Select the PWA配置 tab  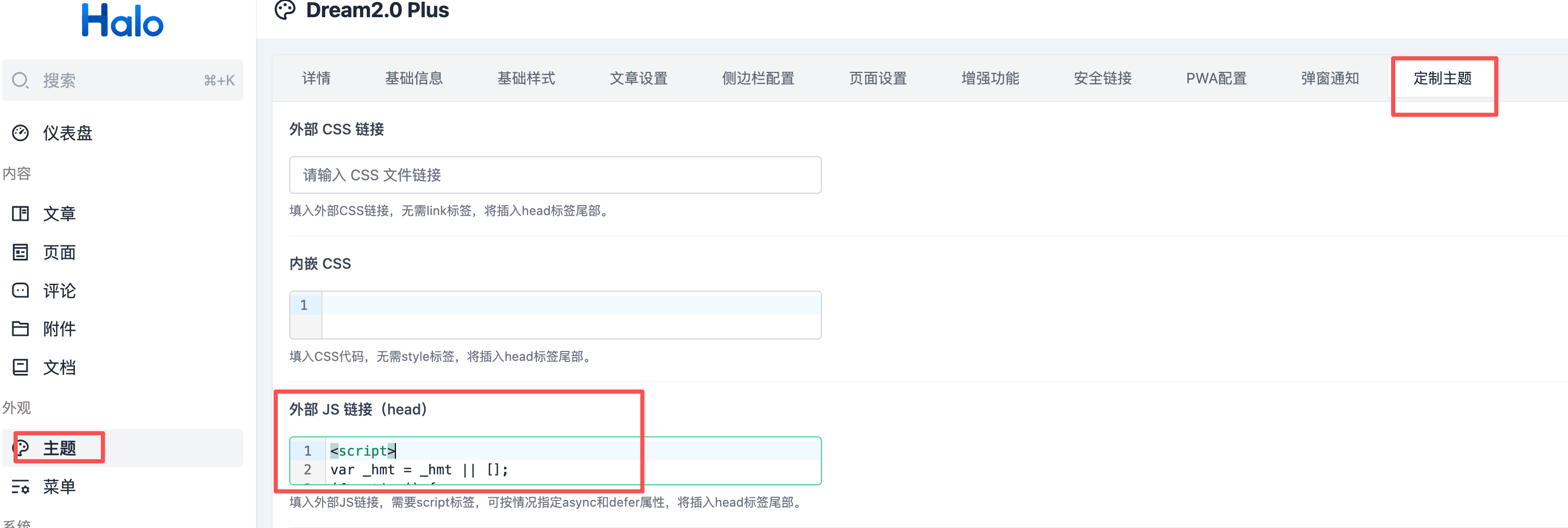point(1216,79)
